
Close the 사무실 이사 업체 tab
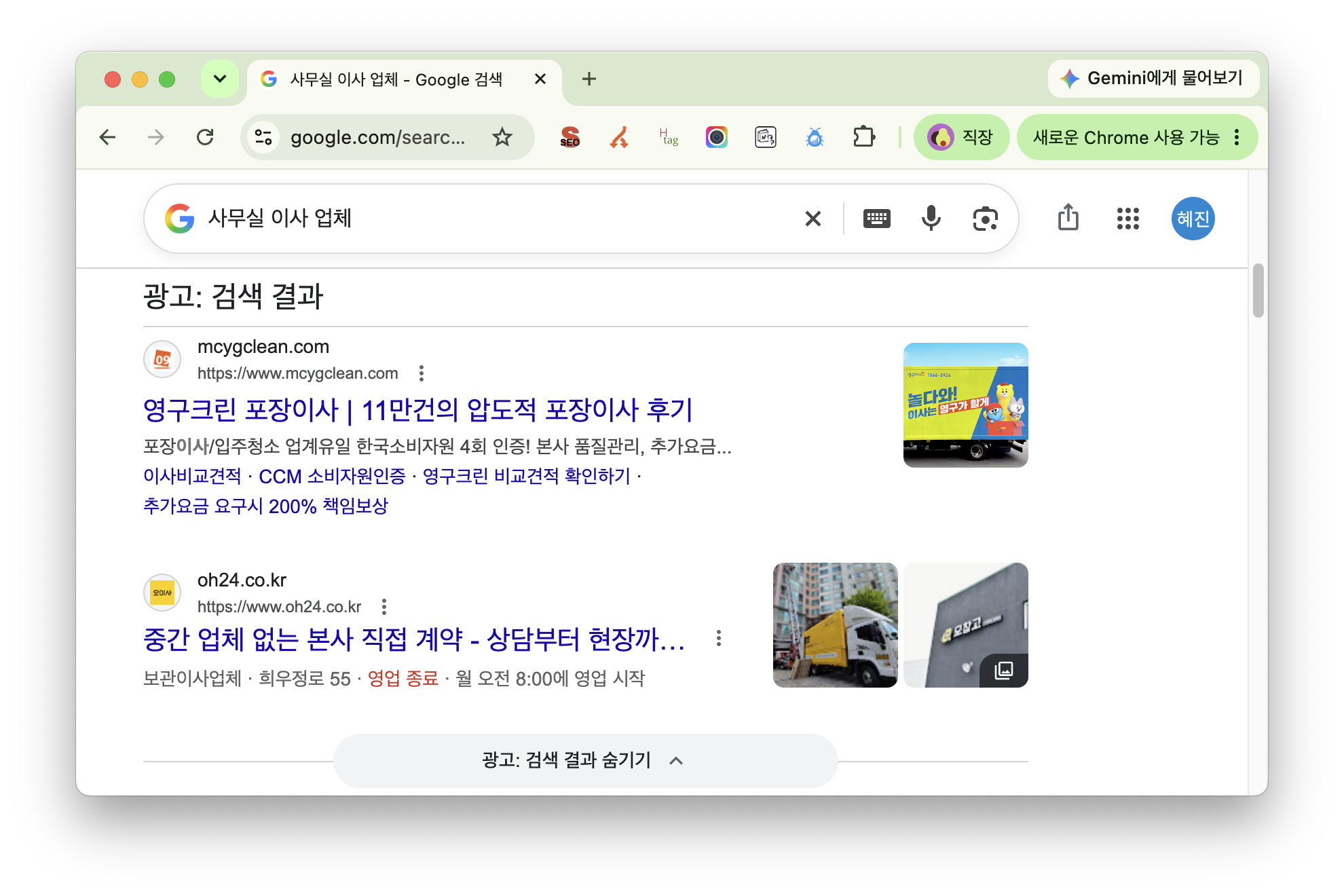[x=540, y=79]
